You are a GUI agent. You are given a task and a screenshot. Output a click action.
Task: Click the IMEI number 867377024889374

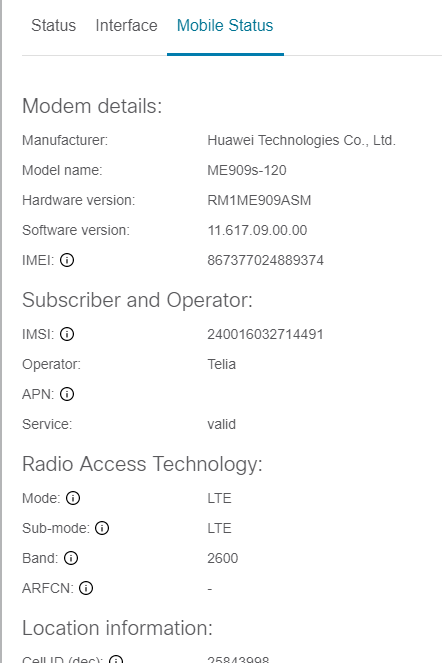[265, 260]
